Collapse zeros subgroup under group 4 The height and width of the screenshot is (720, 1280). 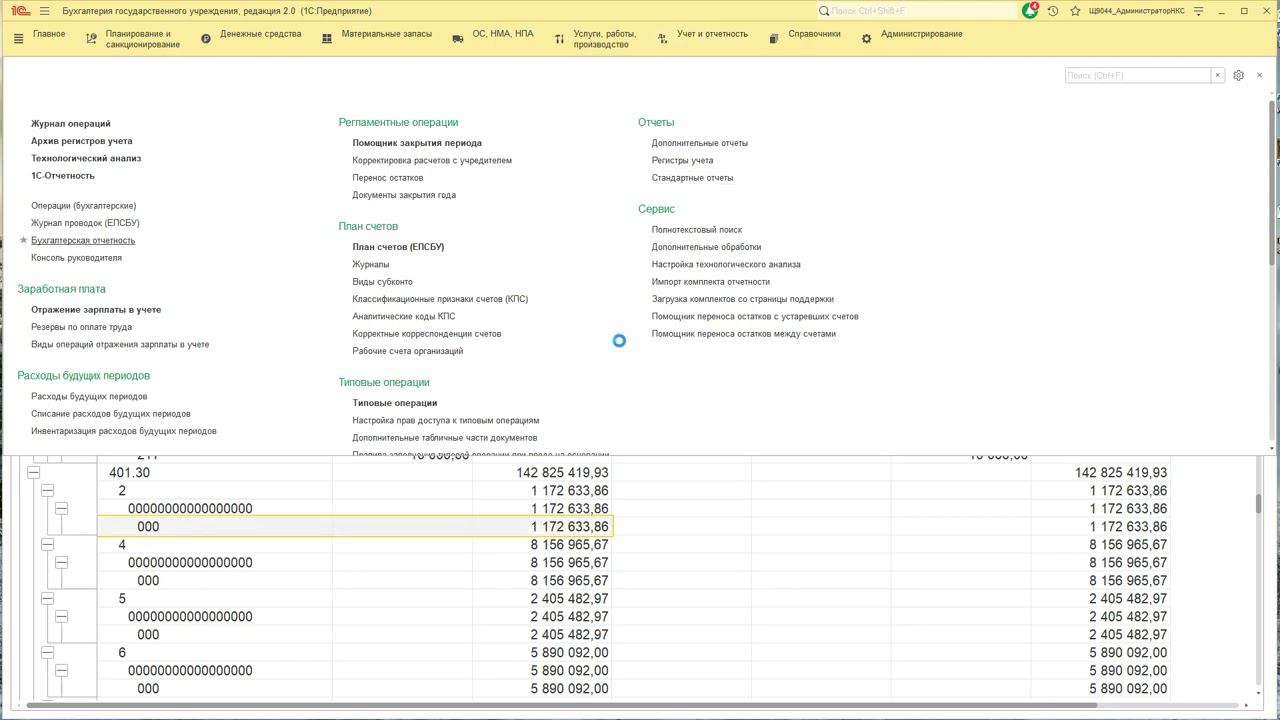tap(61, 563)
